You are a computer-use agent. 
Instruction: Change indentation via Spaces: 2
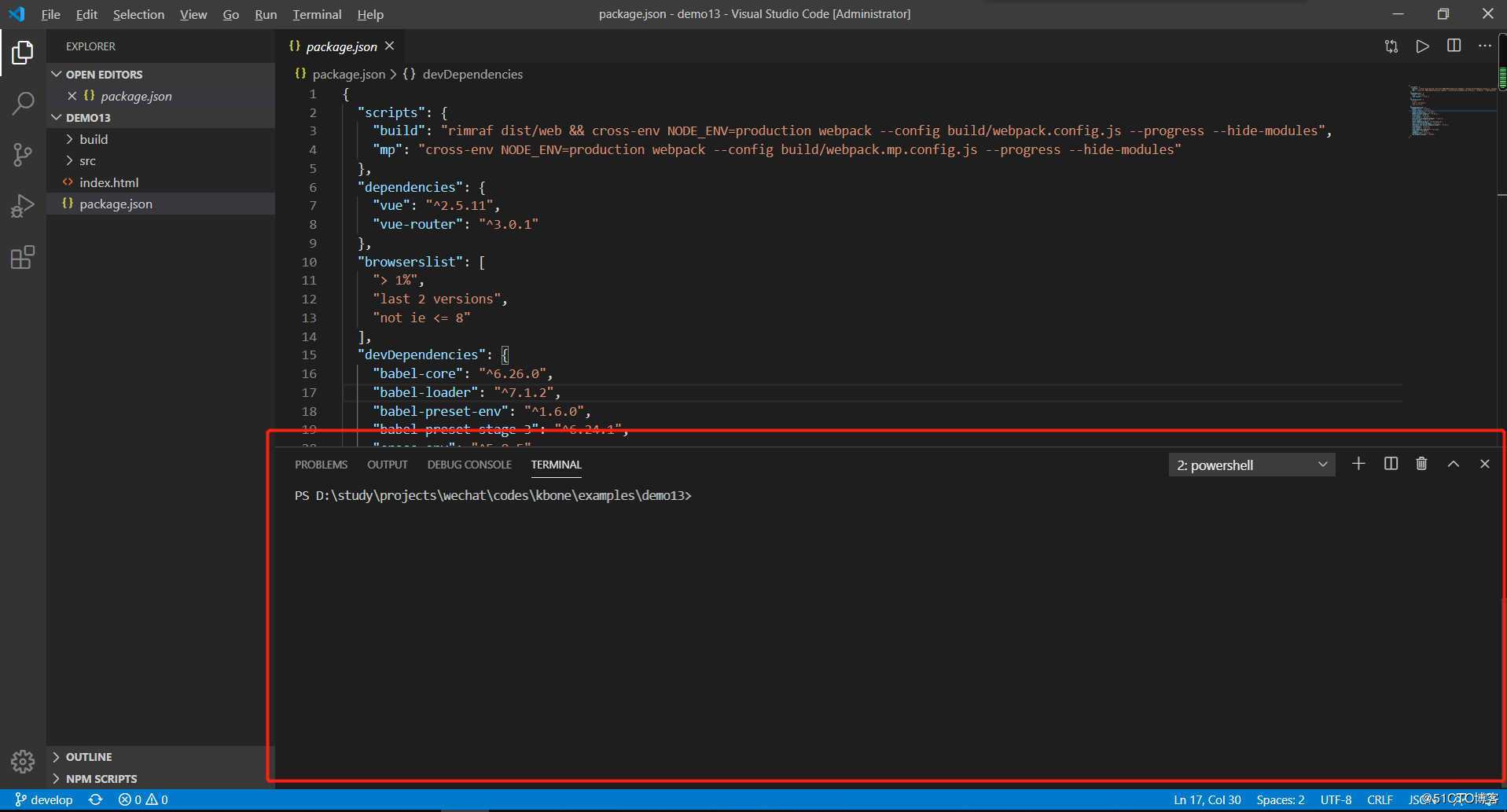tap(1280, 799)
